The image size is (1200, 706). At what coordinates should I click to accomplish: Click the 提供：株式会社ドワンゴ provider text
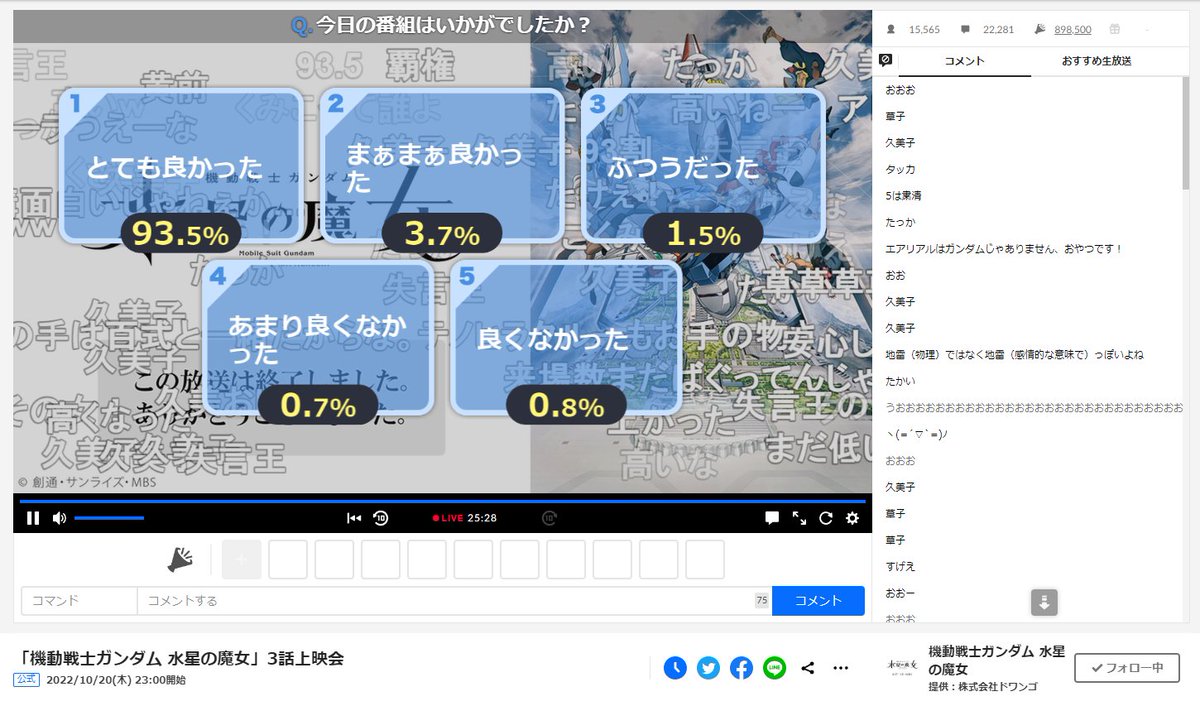click(x=981, y=687)
